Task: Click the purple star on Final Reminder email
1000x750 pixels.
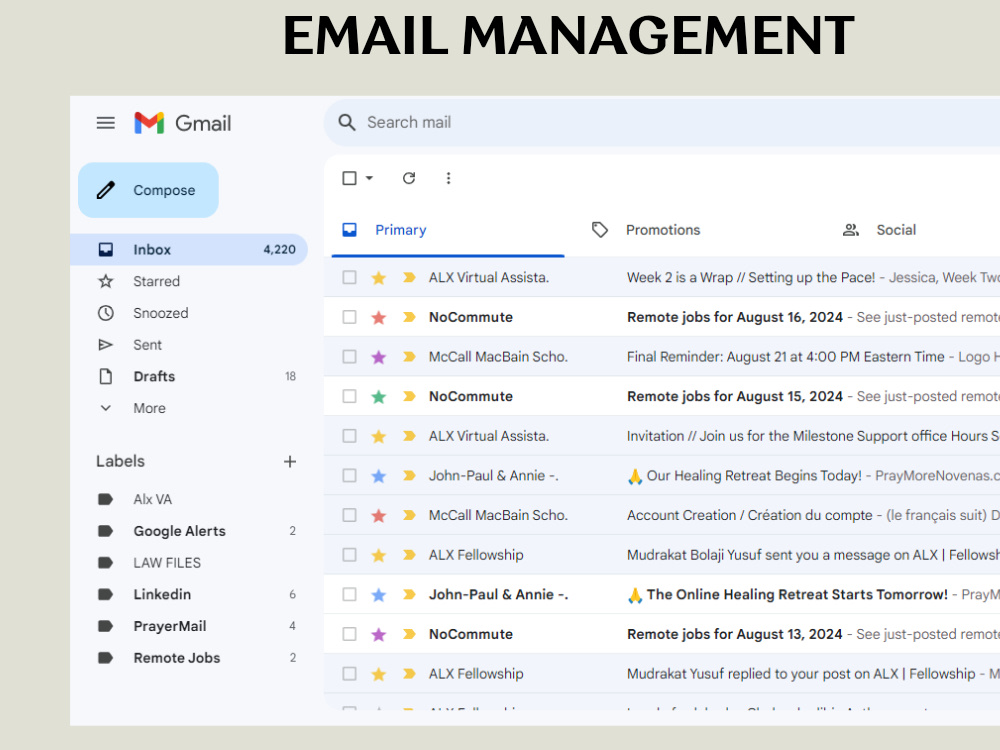Action: (x=379, y=357)
